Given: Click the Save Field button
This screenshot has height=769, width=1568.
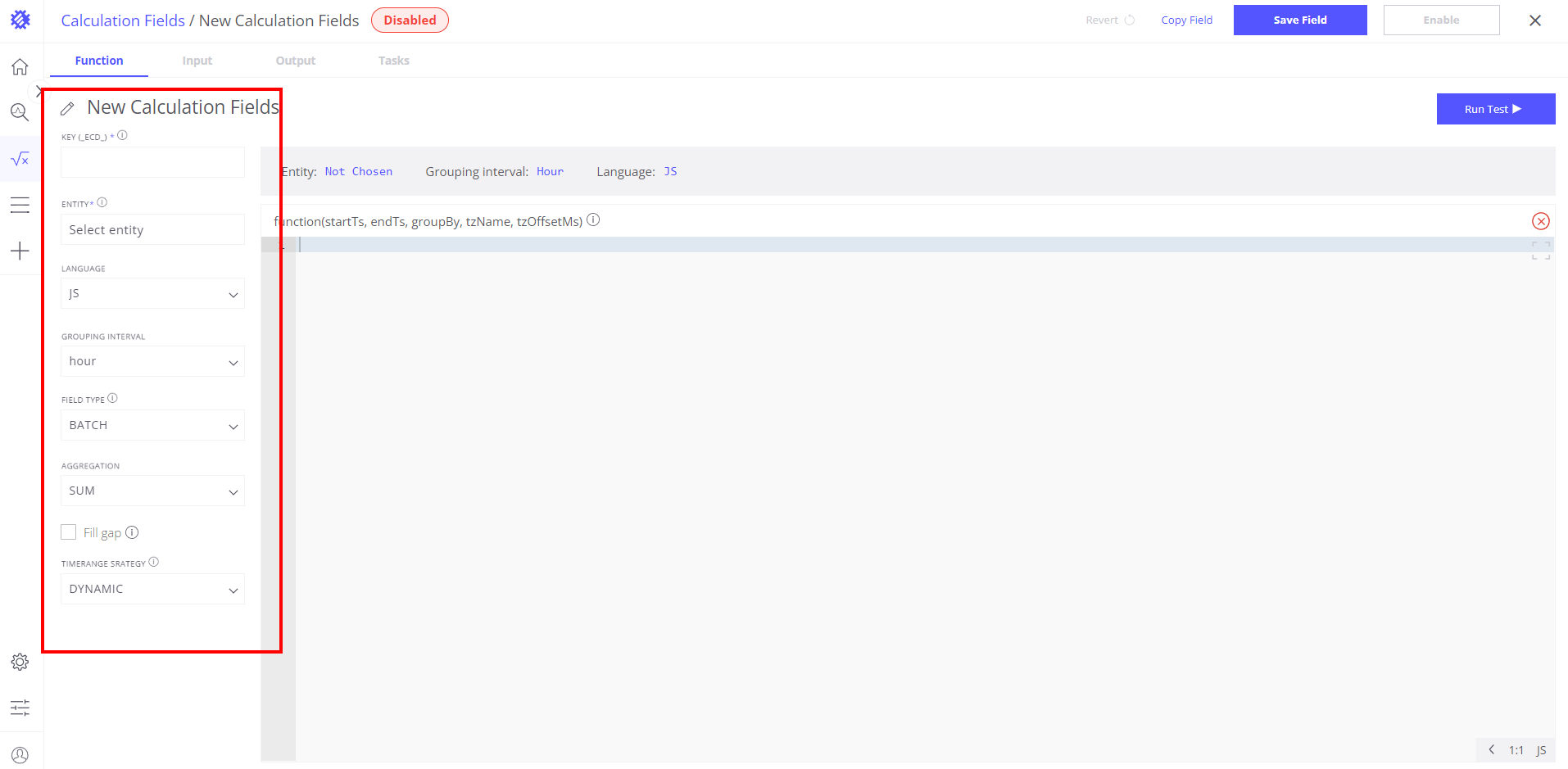Looking at the screenshot, I should (x=1299, y=20).
